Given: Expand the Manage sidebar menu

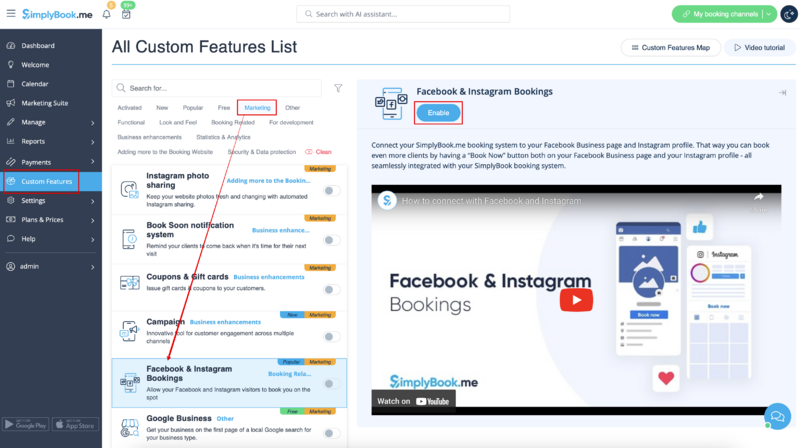Looking at the screenshot, I should [x=93, y=123].
